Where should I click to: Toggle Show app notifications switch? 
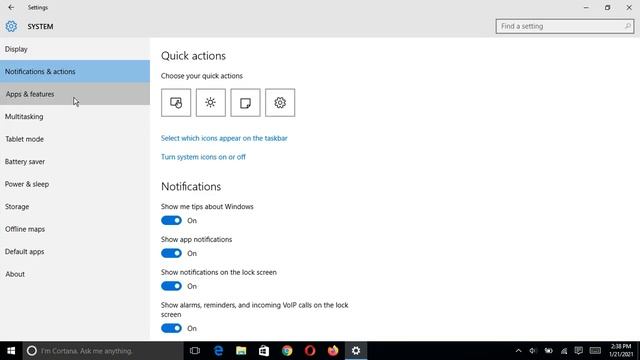coord(171,253)
